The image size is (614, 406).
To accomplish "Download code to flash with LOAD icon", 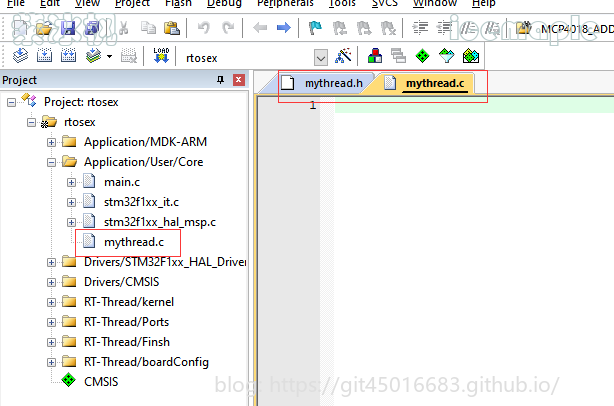I will [161, 56].
